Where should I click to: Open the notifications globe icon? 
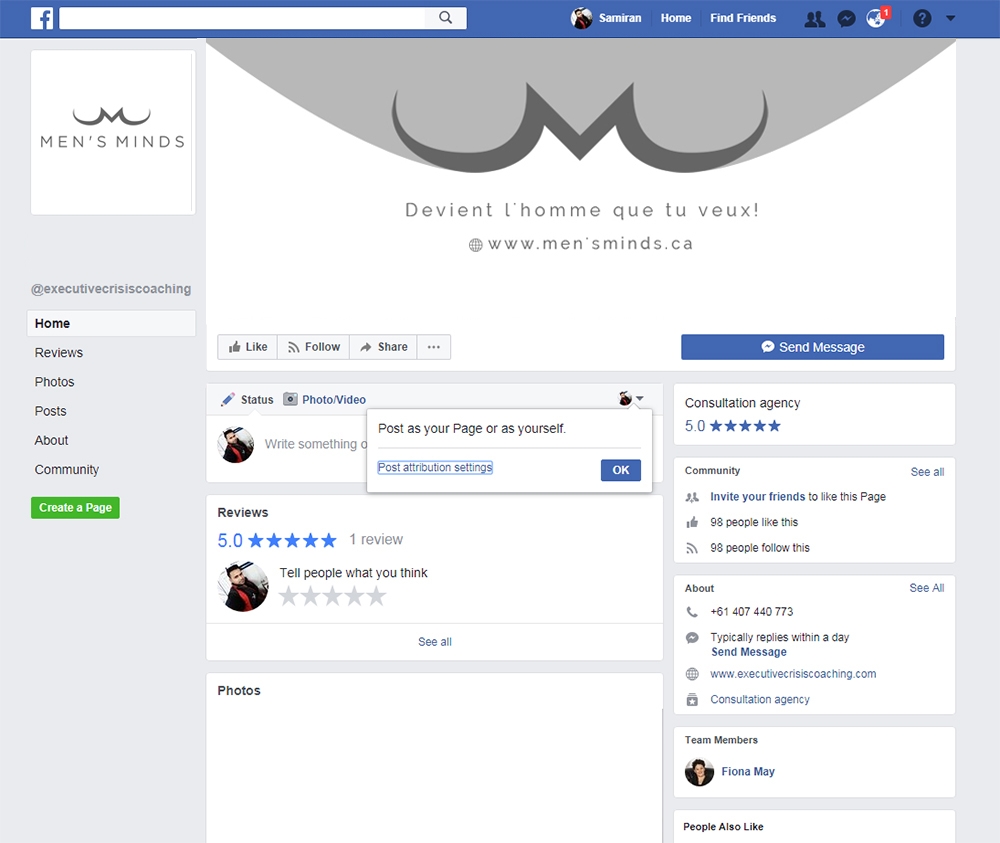click(876, 19)
